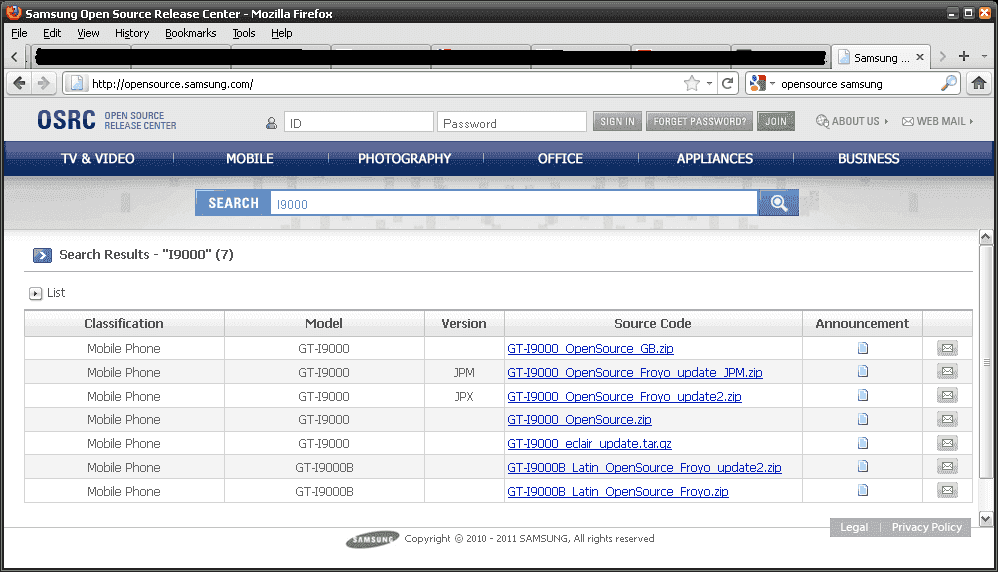The width and height of the screenshot is (998, 572).
Task: Click the magnifier search button beside I9000
Action: (x=778, y=203)
